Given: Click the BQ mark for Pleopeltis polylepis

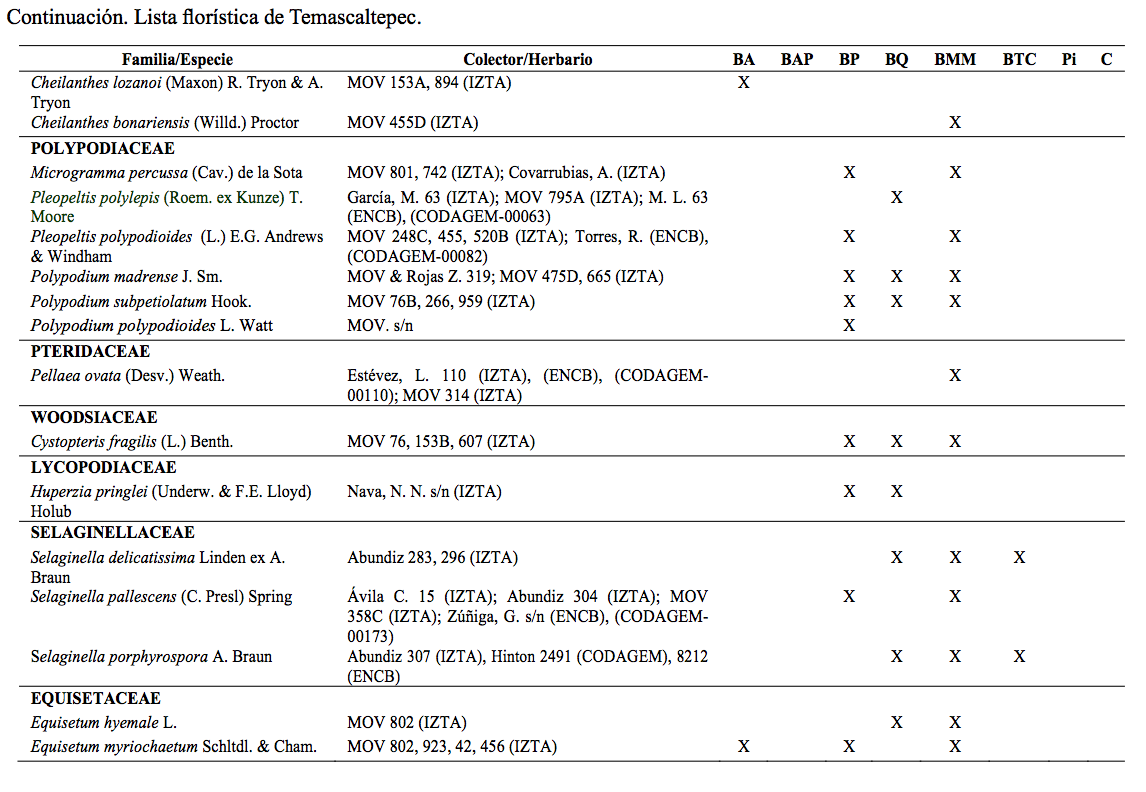Looking at the screenshot, I should click(x=897, y=198).
